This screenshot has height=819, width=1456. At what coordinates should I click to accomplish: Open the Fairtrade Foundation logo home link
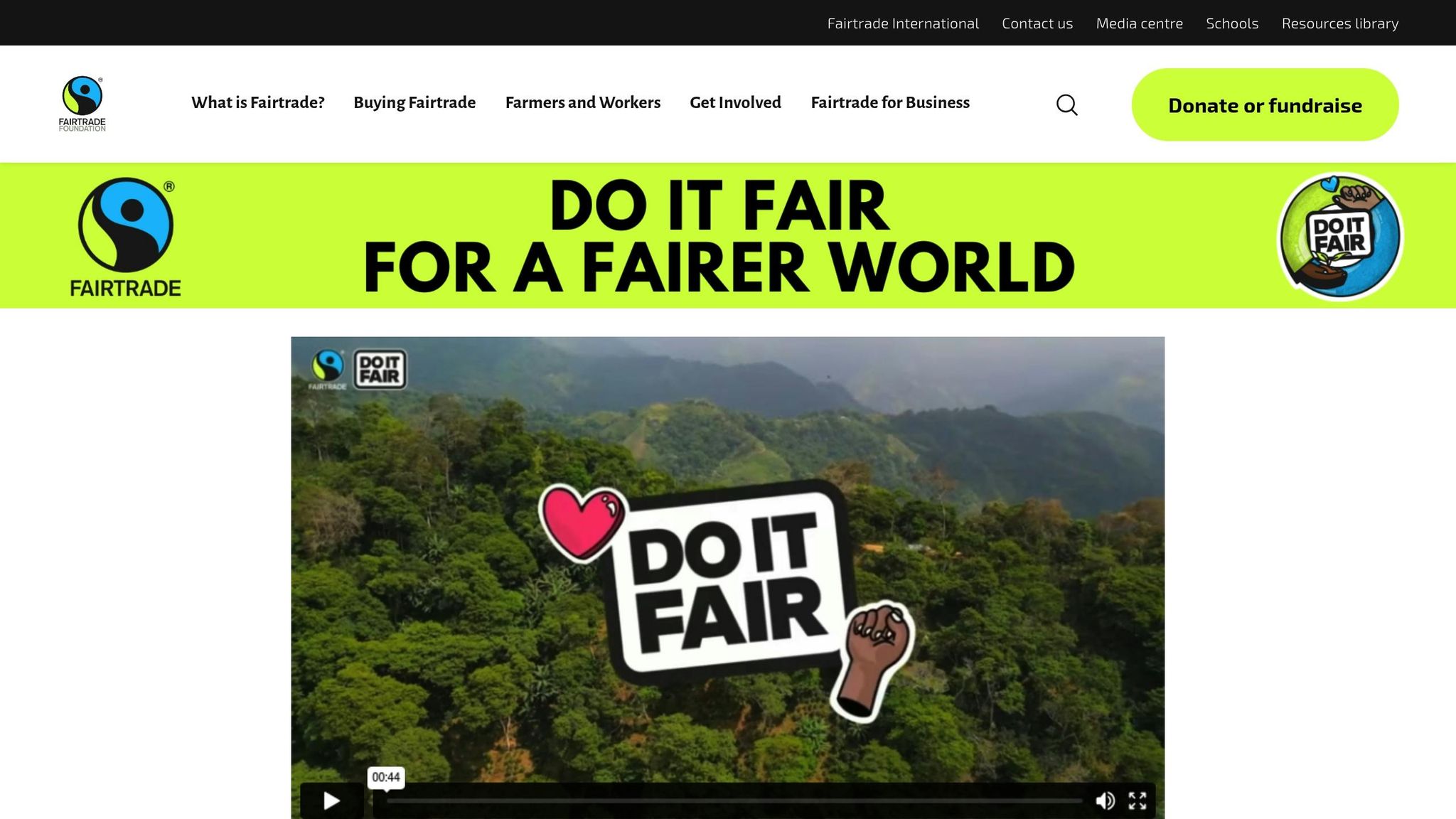82,104
